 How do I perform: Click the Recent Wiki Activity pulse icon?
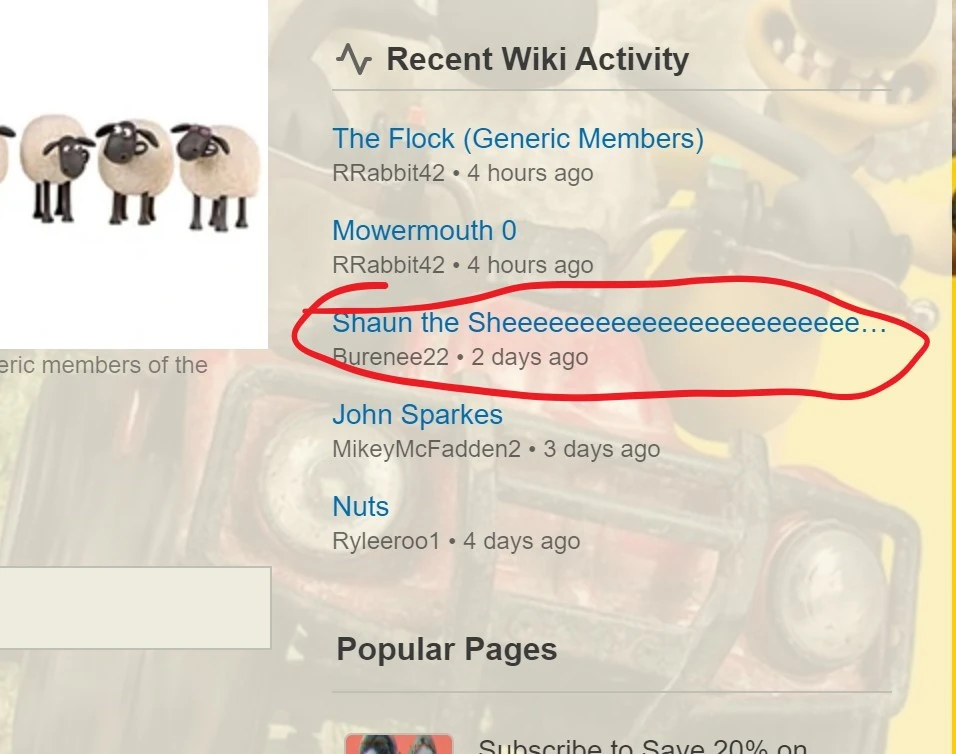pyautogui.click(x=354, y=59)
